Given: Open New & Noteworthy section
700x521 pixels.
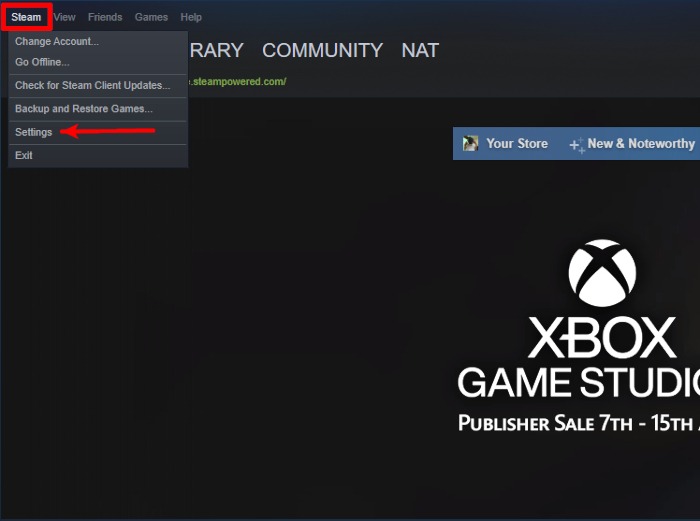Looking at the screenshot, I should point(641,143).
